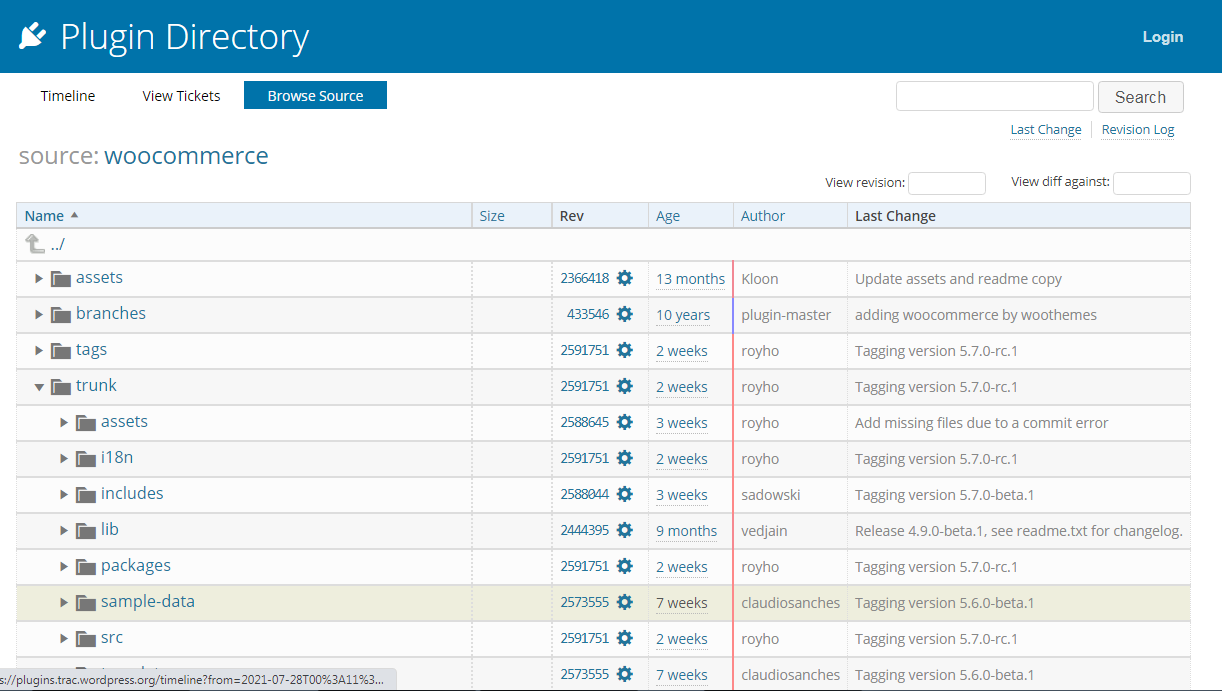Screen dimensions: 1222x691
Task: Collapse the trunk folder
Action: tap(39, 386)
